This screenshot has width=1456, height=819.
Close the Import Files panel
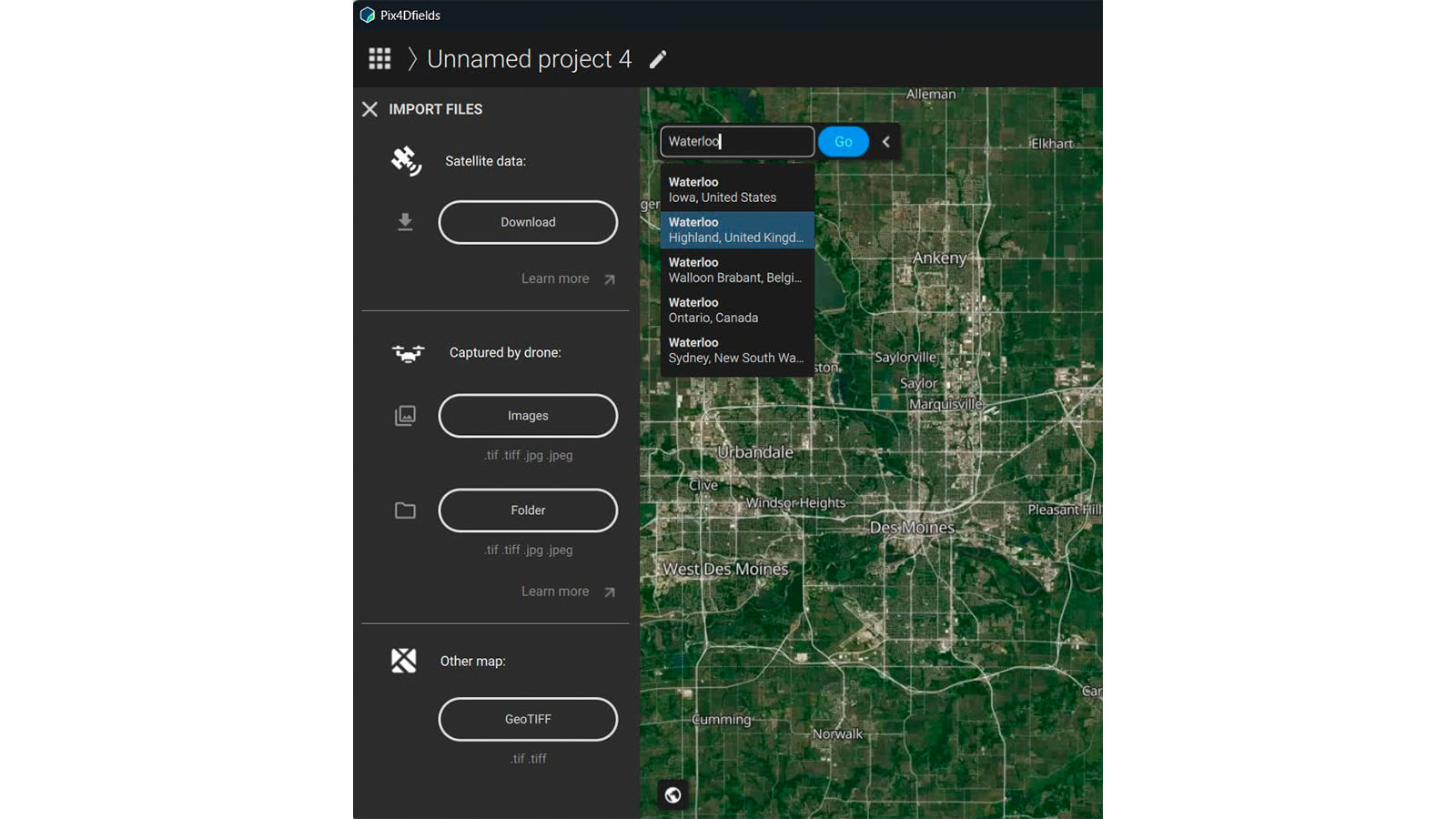tap(369, 109)
